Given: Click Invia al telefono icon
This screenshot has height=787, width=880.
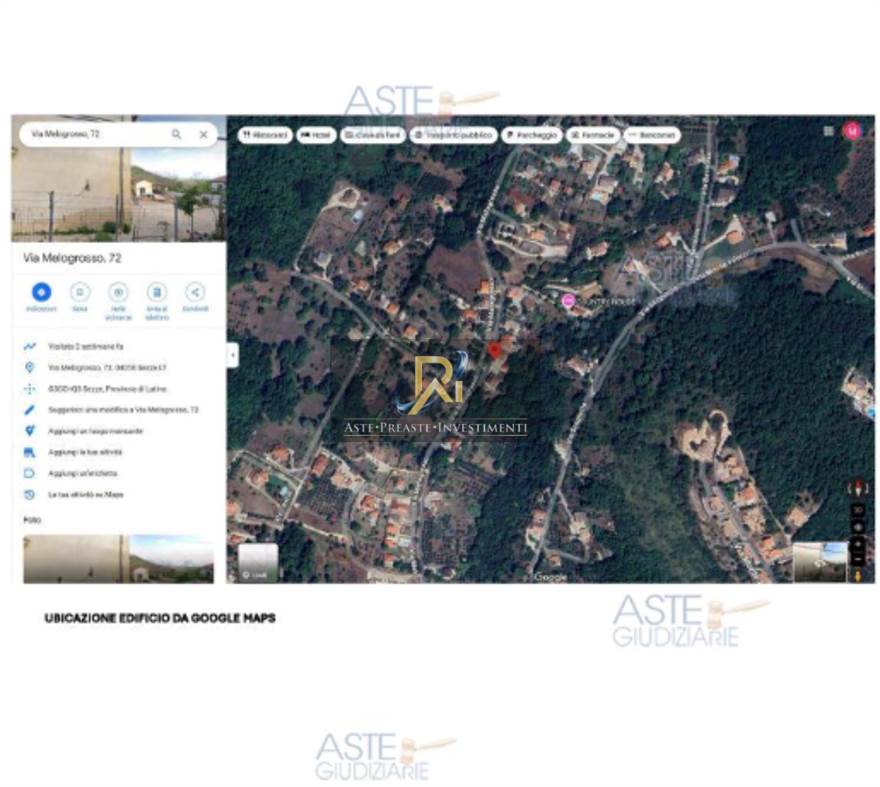Looking at the screenshot, I should click(x=156, y=293).
